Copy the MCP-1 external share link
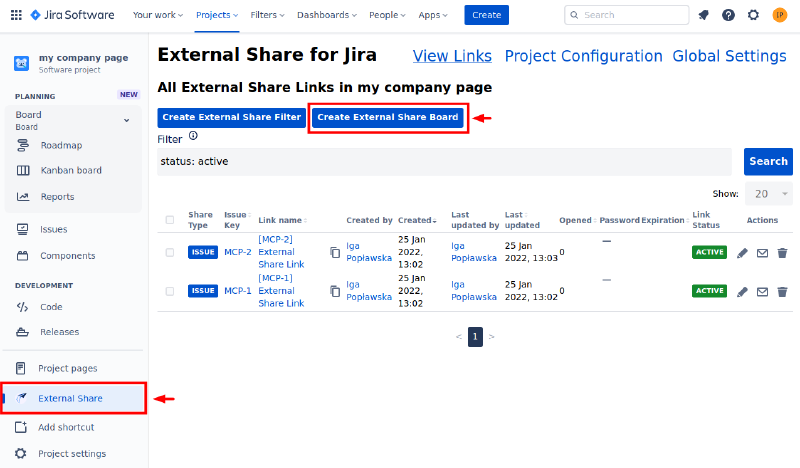Screen dimensions: 800x468 click(335, 291)
